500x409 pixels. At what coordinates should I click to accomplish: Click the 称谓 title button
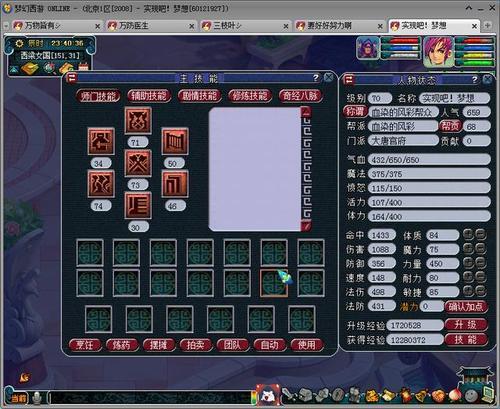click(x=355, y=112)
